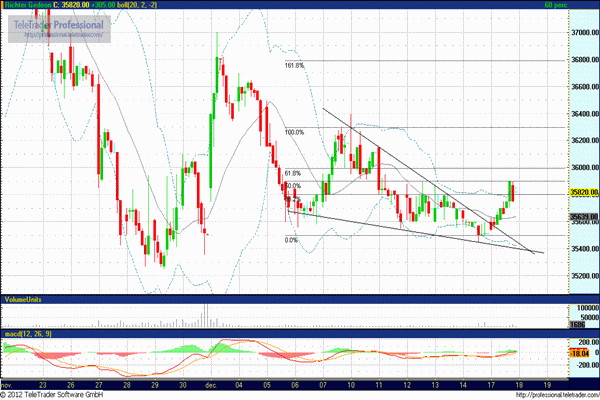This screenshot has width=600, height=400.
Task: Click the 61.8% Fibonacci level label
Action: click(293, 173)
